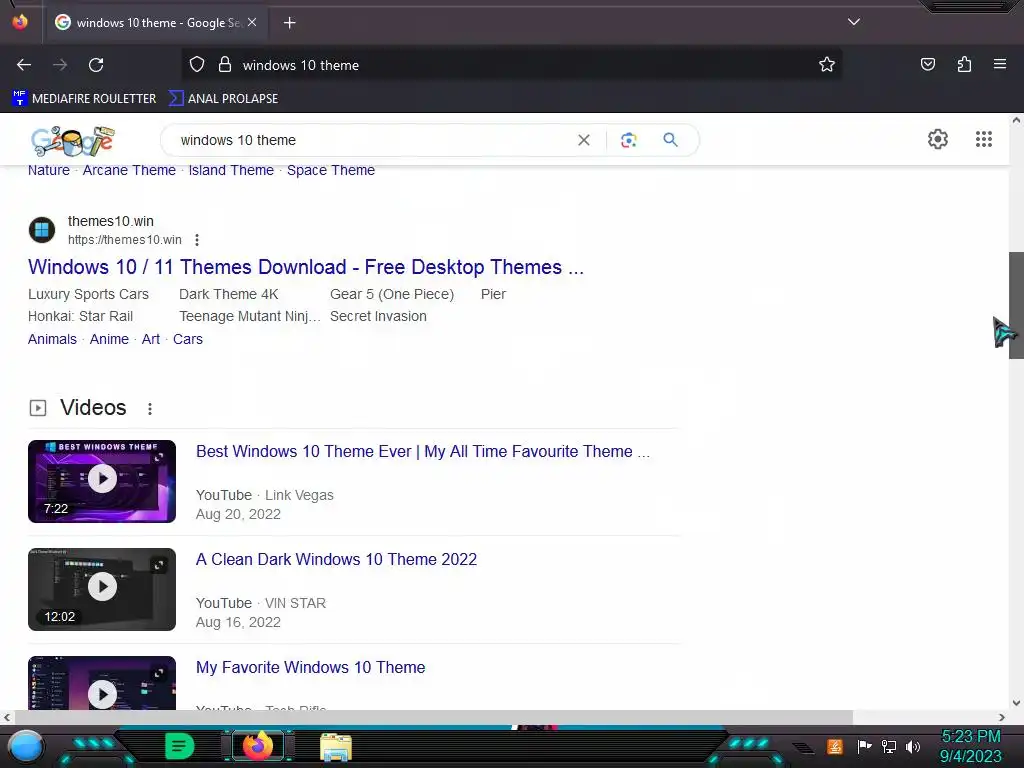Open File Explorer from taskbar
Viewport: 1024px width, 768px height.
[336, 747]
